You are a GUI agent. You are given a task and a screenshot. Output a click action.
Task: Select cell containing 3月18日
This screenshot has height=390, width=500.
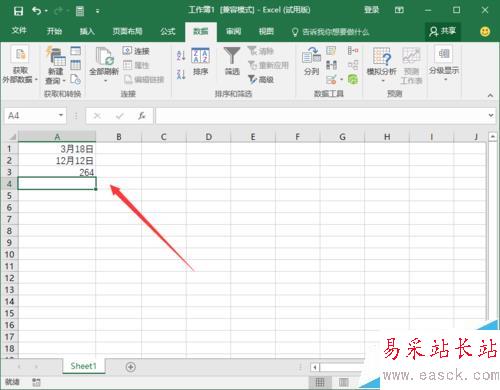pyautogui.click(x=57, y=149)
